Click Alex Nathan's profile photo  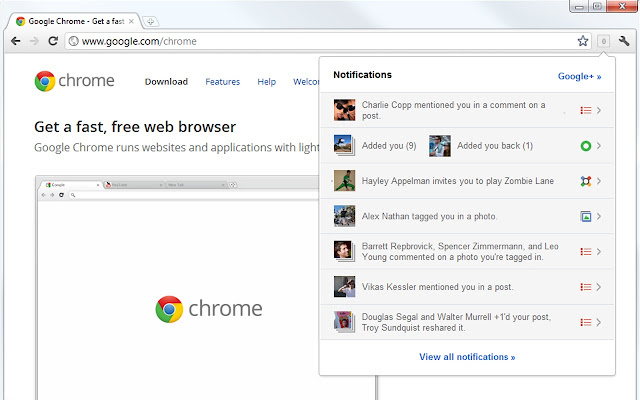click(344, 216)
